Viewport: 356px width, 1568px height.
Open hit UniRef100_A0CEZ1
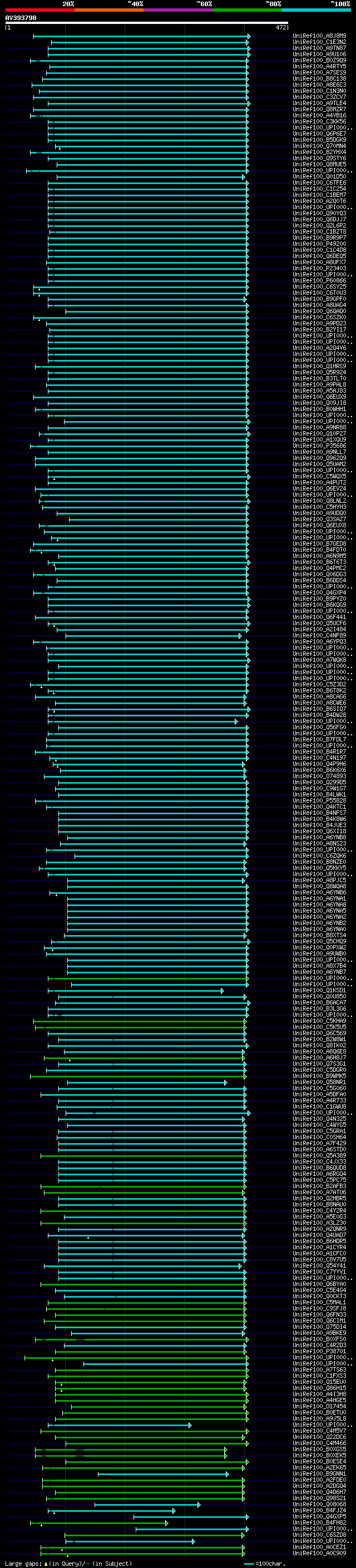click(x=319, y=1547)
